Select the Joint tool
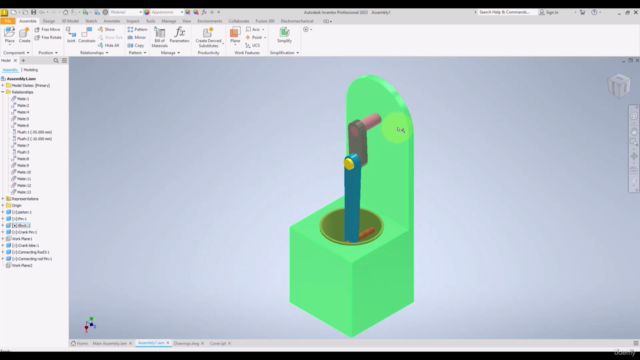The height and width of the screenshot is (360, 640). coord(71,35)
